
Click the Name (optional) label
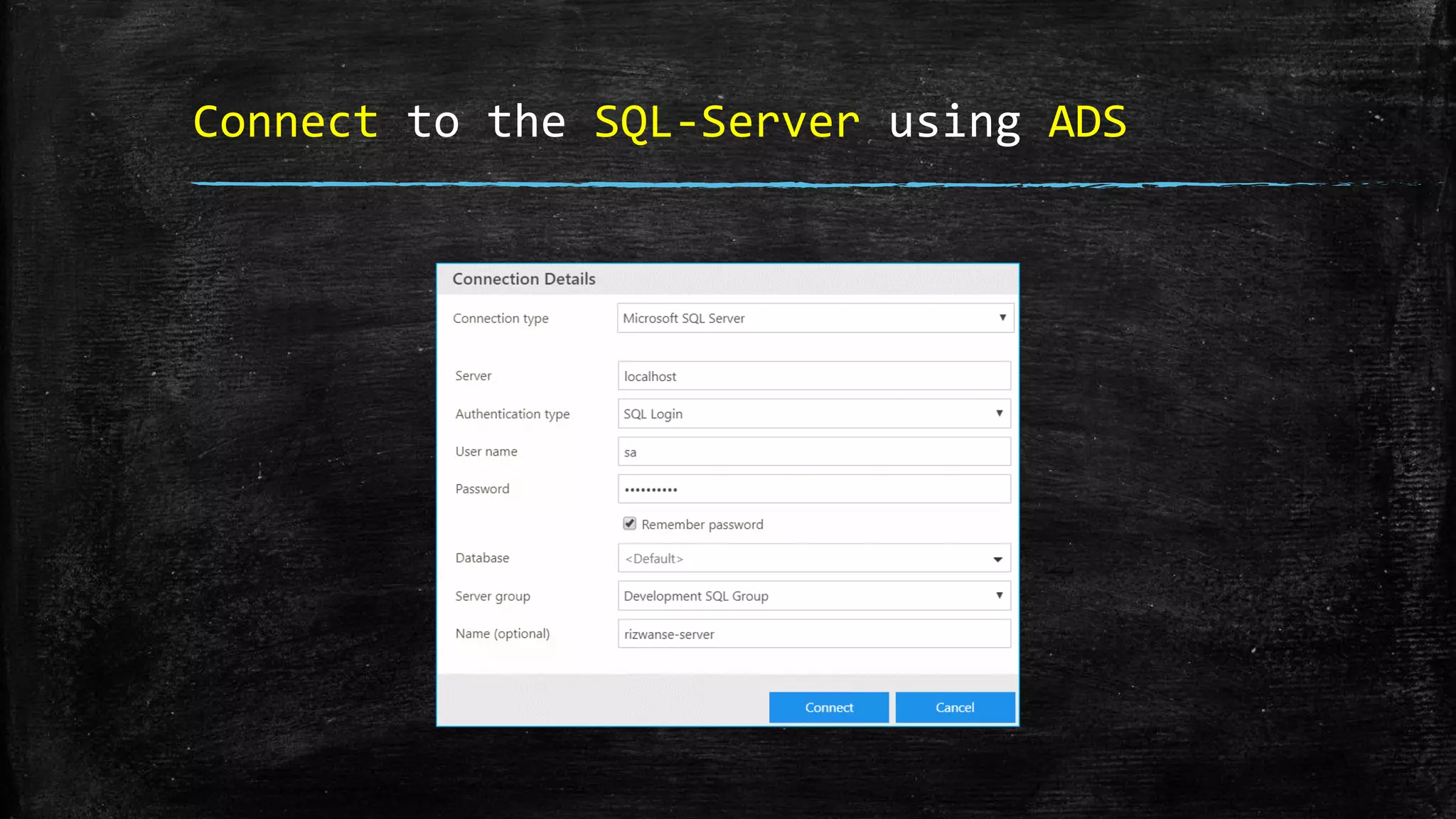click(503, 633)
